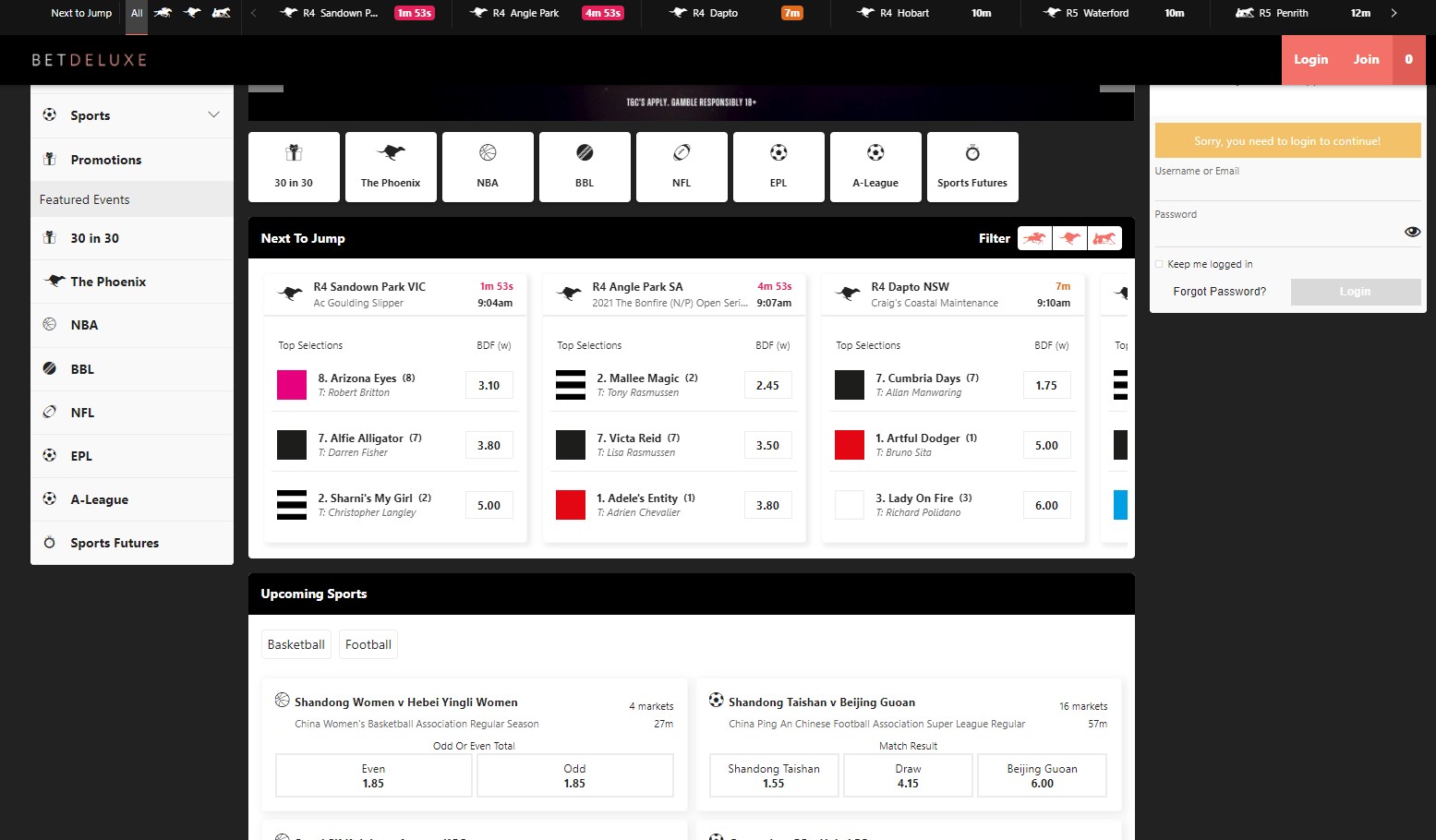
Task: Click the Forgot Password link
Action: click(x=1219, y=292)
